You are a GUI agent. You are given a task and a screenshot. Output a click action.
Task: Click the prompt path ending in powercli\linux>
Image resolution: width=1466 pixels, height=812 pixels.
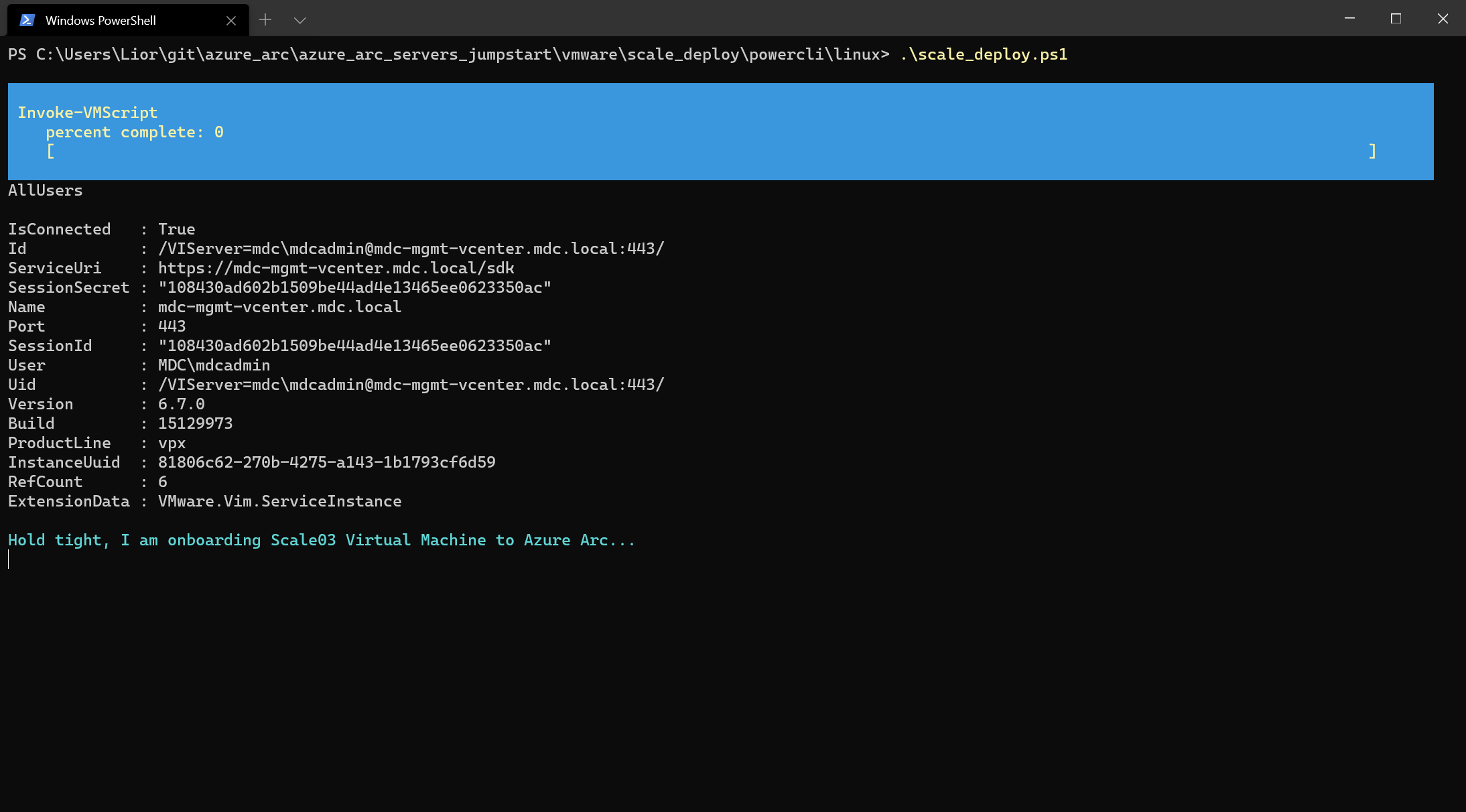point(449,54)
